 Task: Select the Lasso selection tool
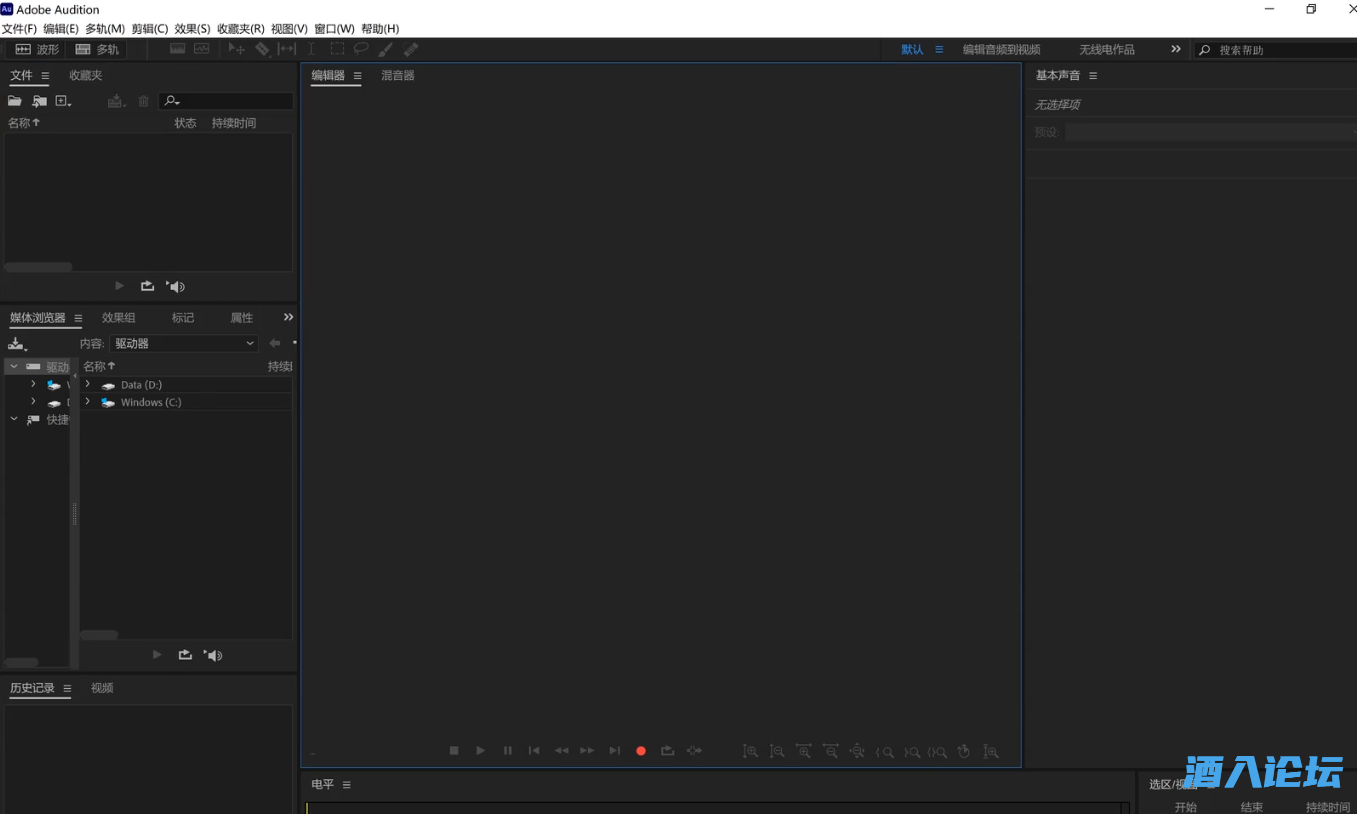(x=361, y=49)
